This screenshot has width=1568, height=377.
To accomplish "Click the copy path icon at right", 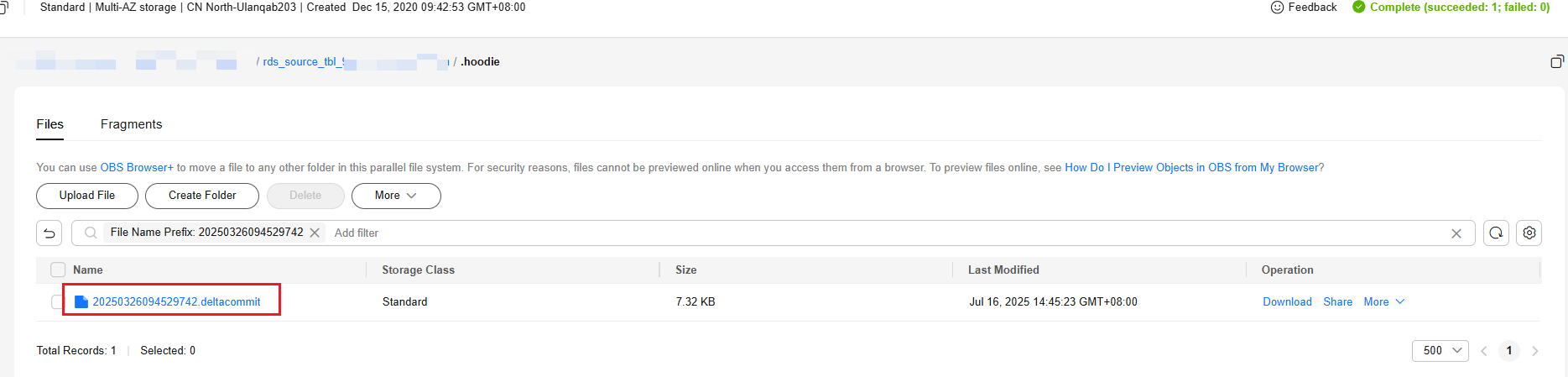I will (x=1557, y=61).
